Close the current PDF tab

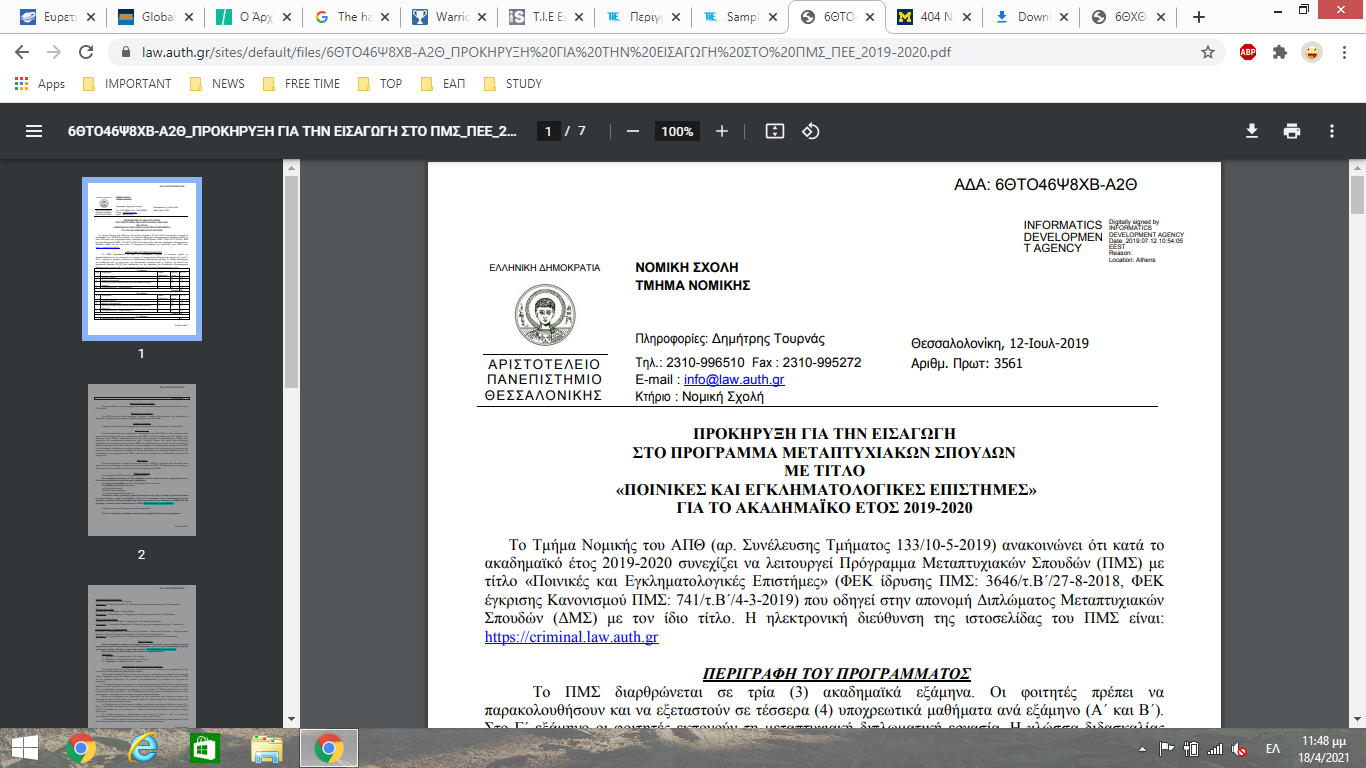[x=872, y=17]
